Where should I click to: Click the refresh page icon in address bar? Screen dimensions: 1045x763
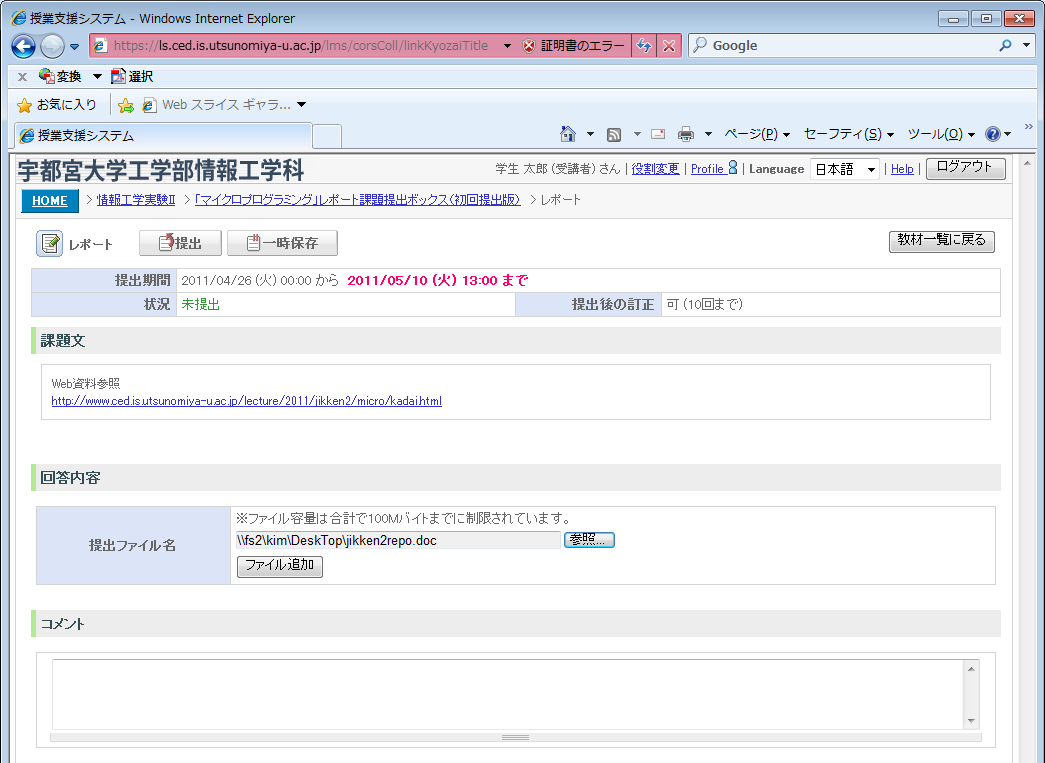pos(645,46)
